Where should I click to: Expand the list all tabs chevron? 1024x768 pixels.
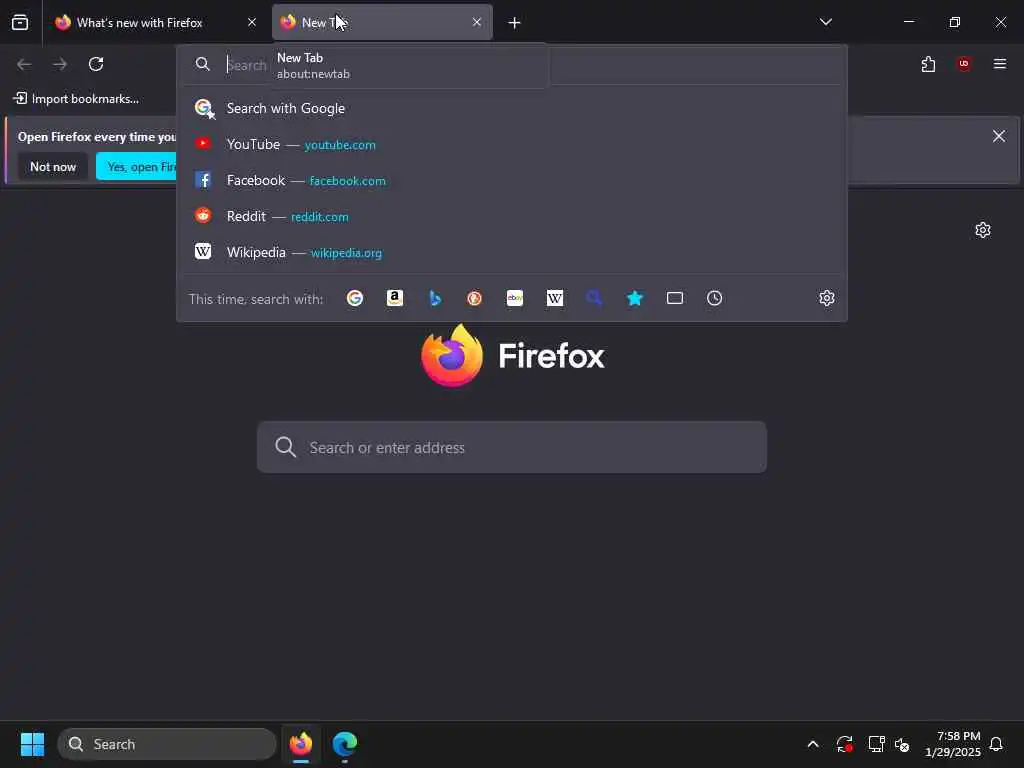point(825,22)
